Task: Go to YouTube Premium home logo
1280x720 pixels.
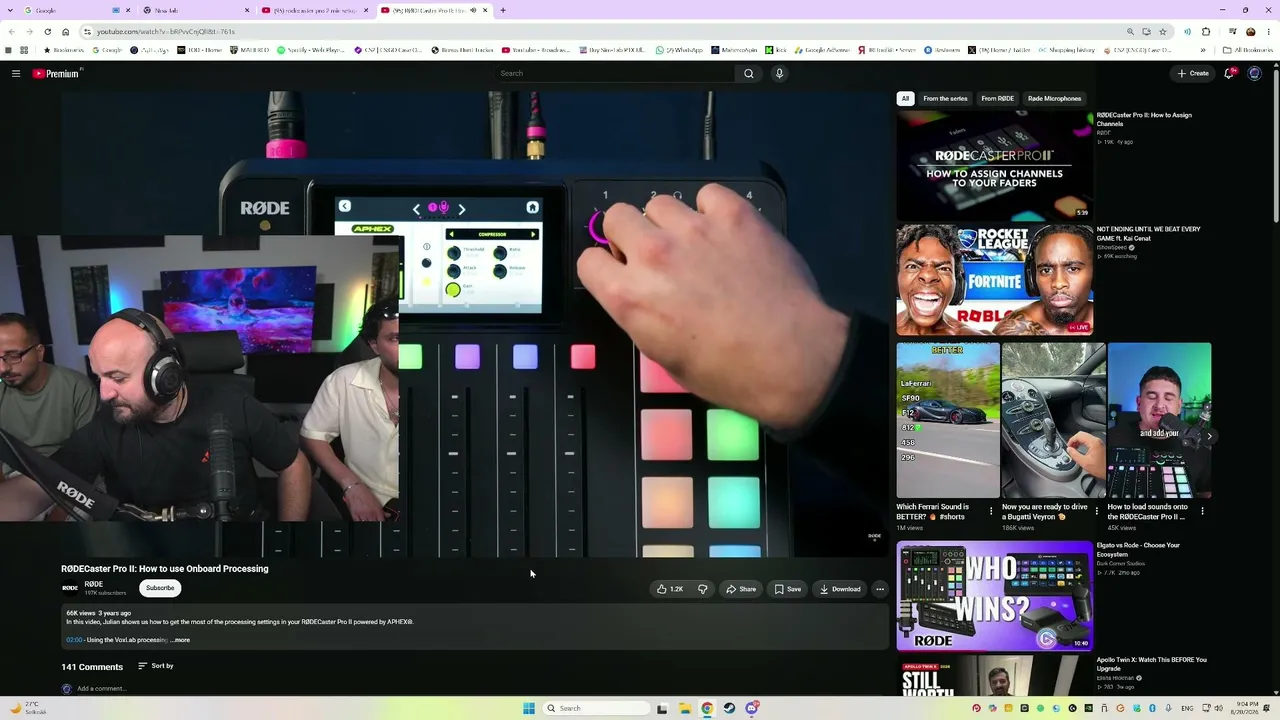Action: click(56, 73)
